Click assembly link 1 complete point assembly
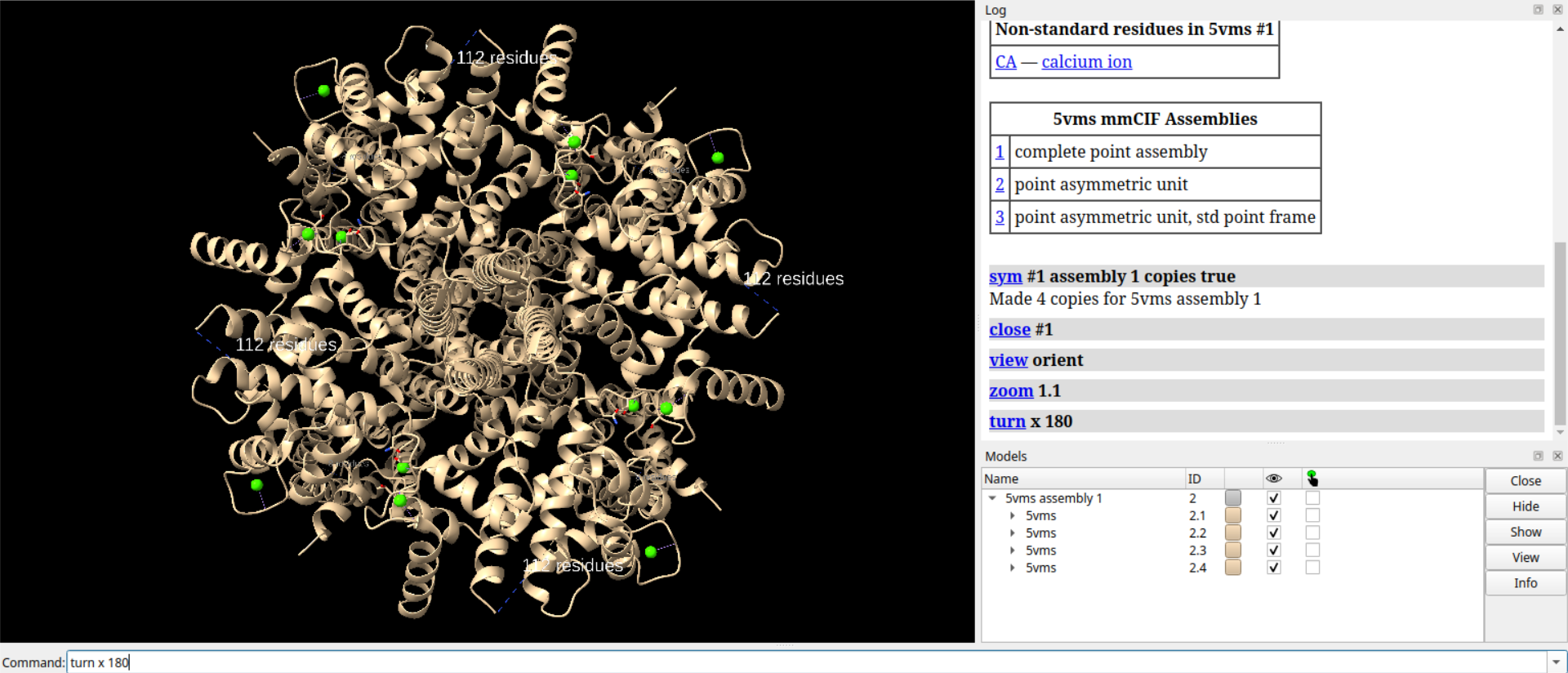The width and height of the screenshot is (1568, 673). (1000, 152)
